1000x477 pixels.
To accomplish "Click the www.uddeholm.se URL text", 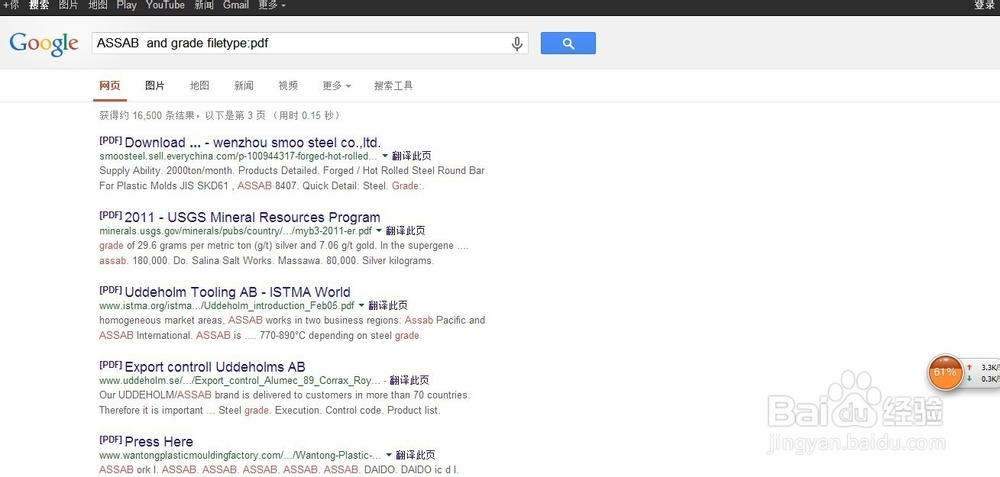I will (x=240, y=380).
